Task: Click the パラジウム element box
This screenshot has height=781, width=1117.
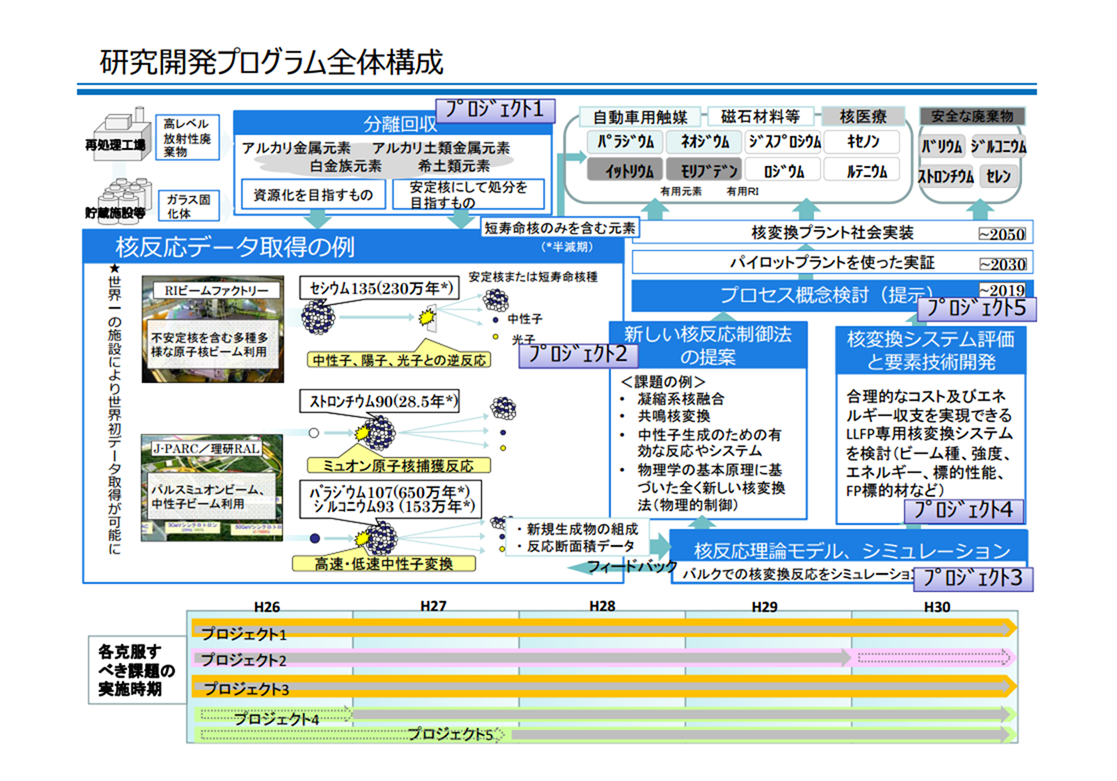Action: [625, 142]
